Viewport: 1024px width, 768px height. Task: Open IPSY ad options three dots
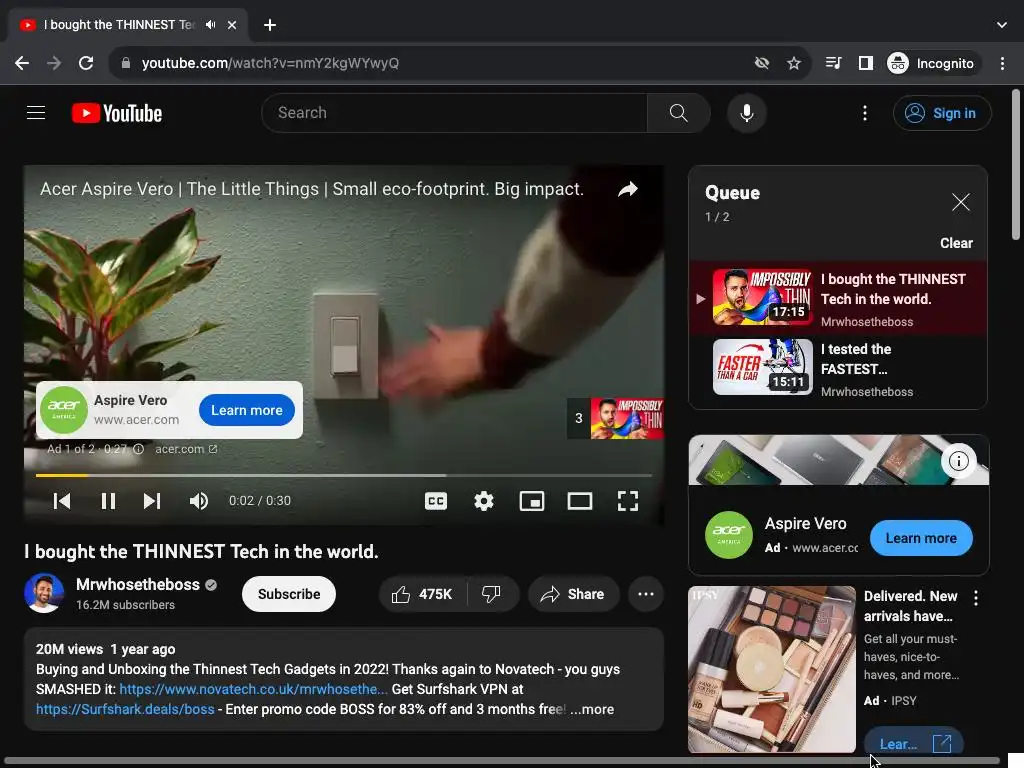pyautogui.click(x=976, y=598)
